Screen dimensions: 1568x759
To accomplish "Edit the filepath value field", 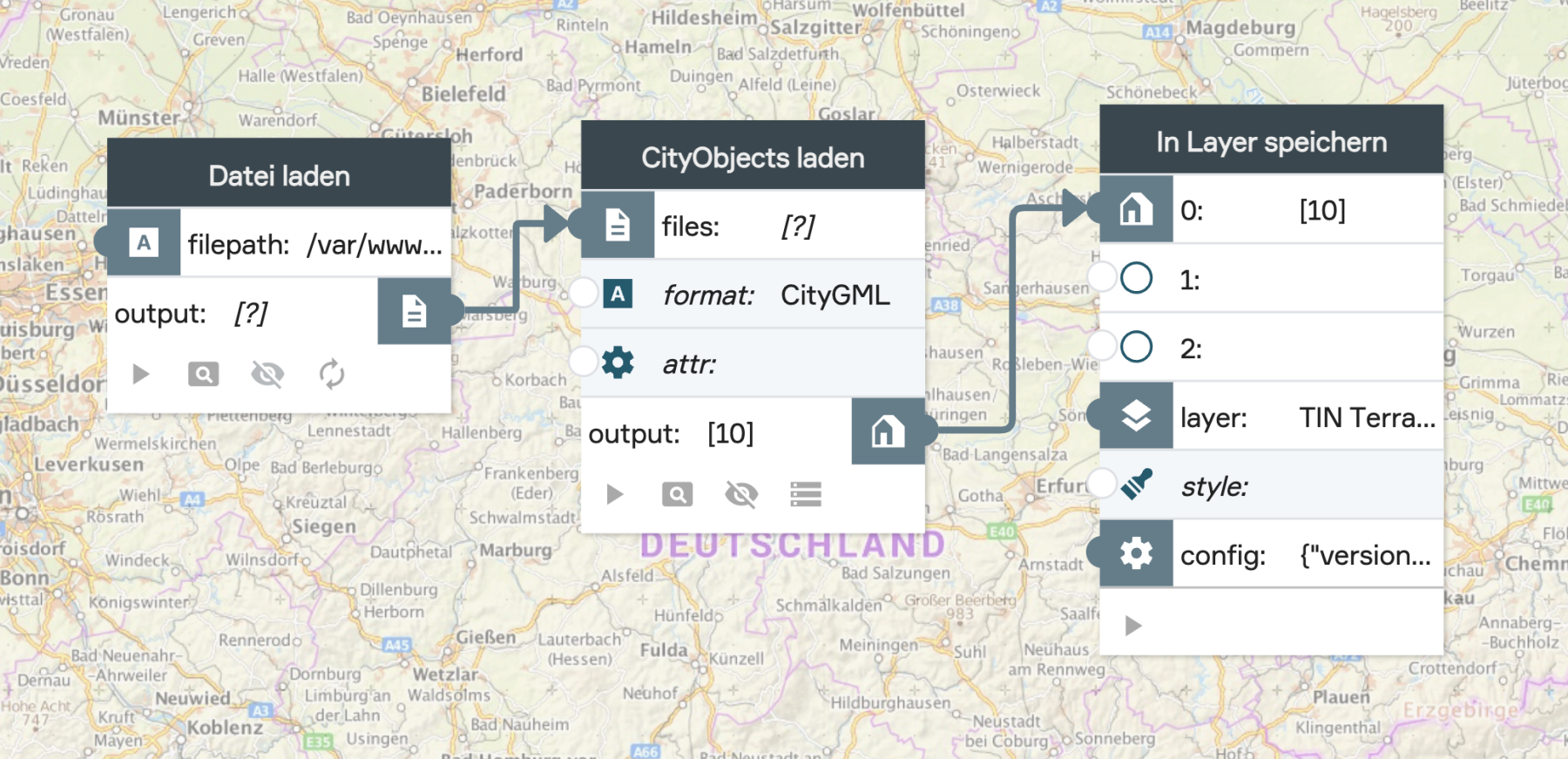I will 375,245.
